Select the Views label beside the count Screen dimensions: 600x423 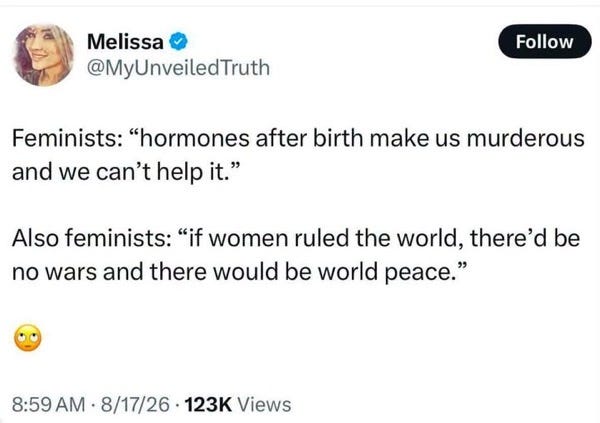[264, 405]
